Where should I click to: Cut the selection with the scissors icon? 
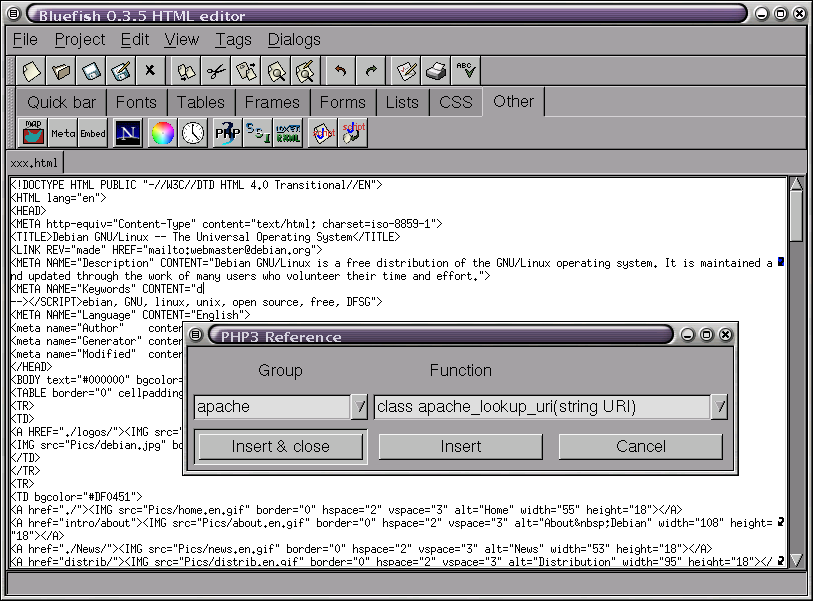217,71
